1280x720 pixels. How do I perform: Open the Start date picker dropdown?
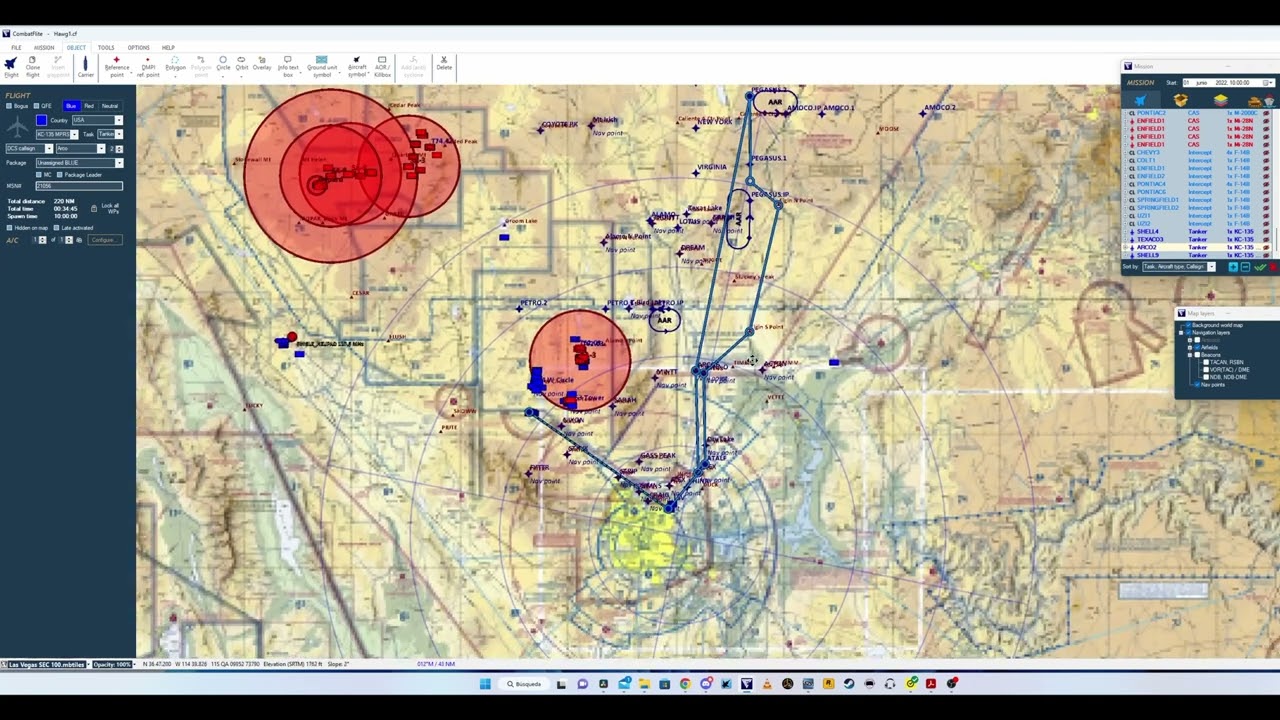tap(1269, 82)
